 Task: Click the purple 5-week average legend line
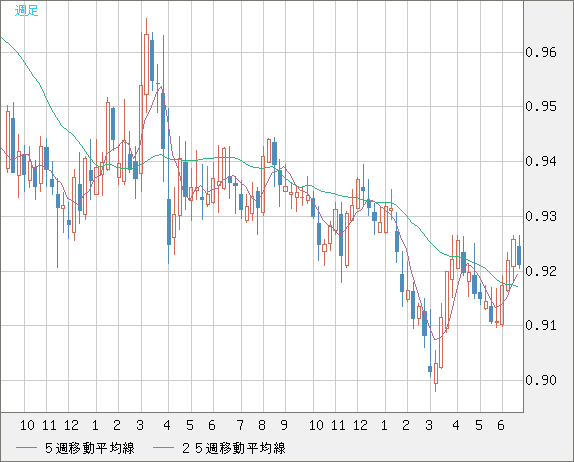[x=26, y=448]
